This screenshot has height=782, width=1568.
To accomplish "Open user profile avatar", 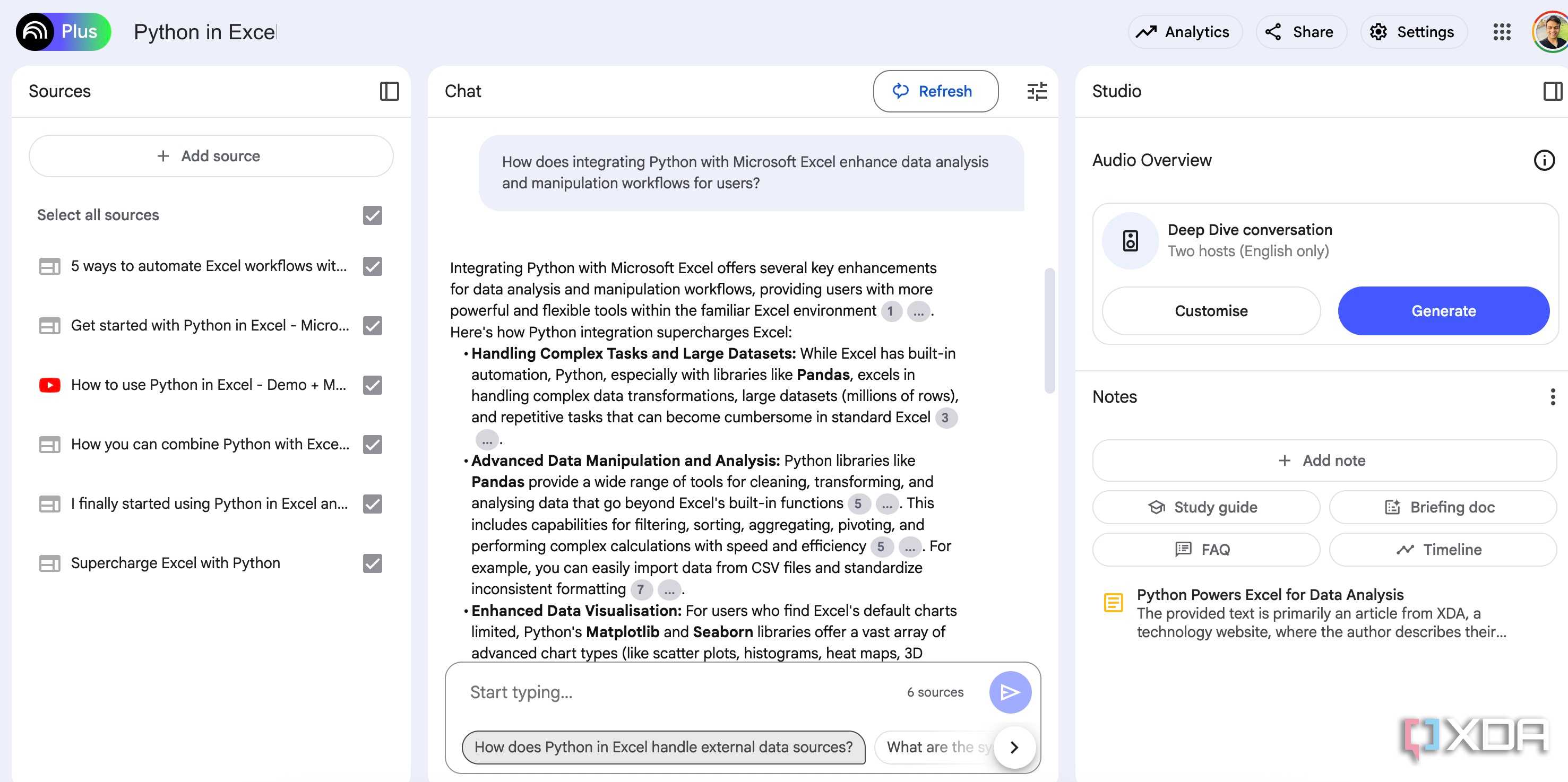I will click(x=1550, y=32).
